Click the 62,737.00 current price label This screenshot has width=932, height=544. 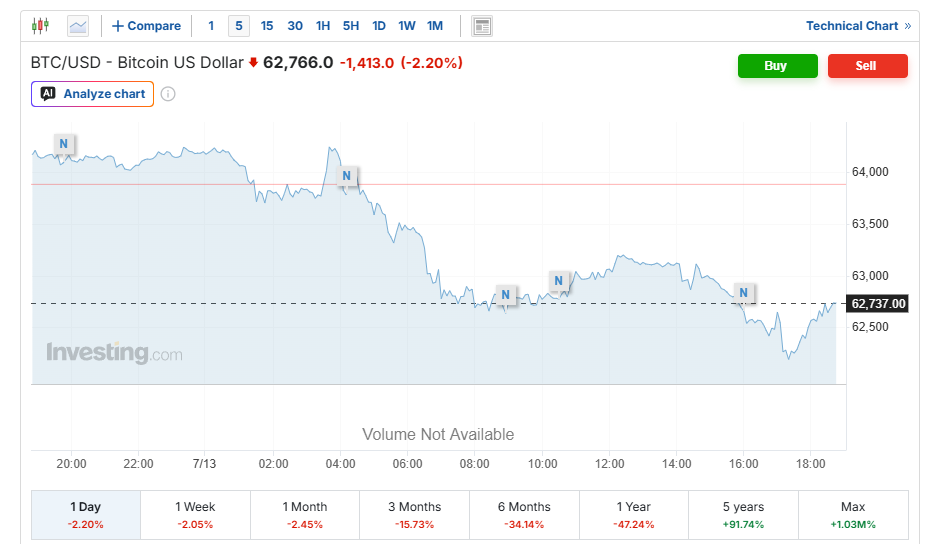pos(877,304)
